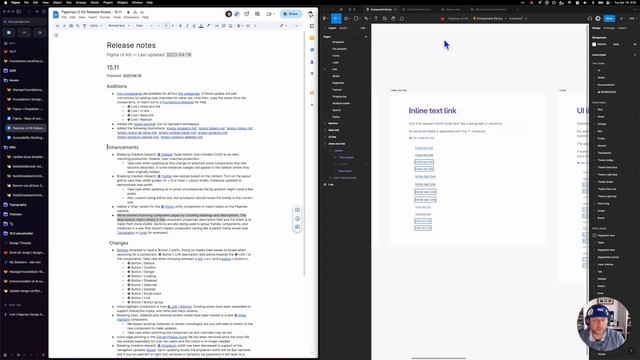
Task: Select the Text tool in Figma
Action: coord(376,18)
